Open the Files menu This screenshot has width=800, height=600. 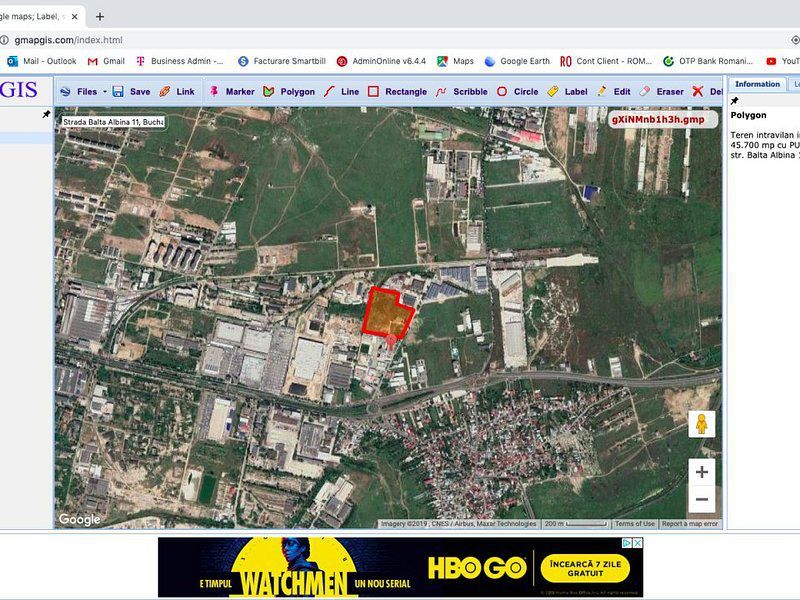point(85,91)
